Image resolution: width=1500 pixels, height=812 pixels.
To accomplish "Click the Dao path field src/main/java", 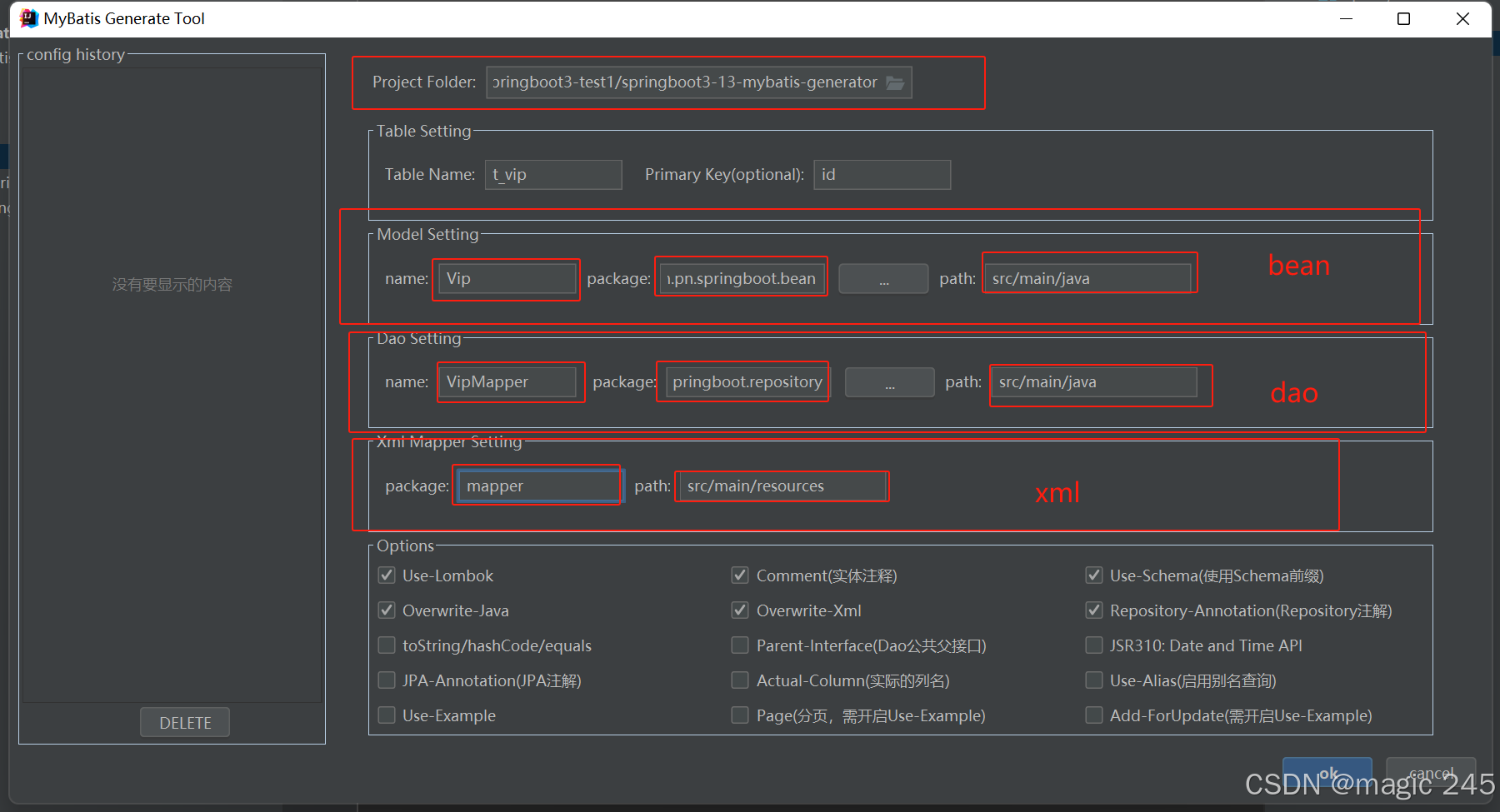I will pyautogui.click(x=1094, y=382).
